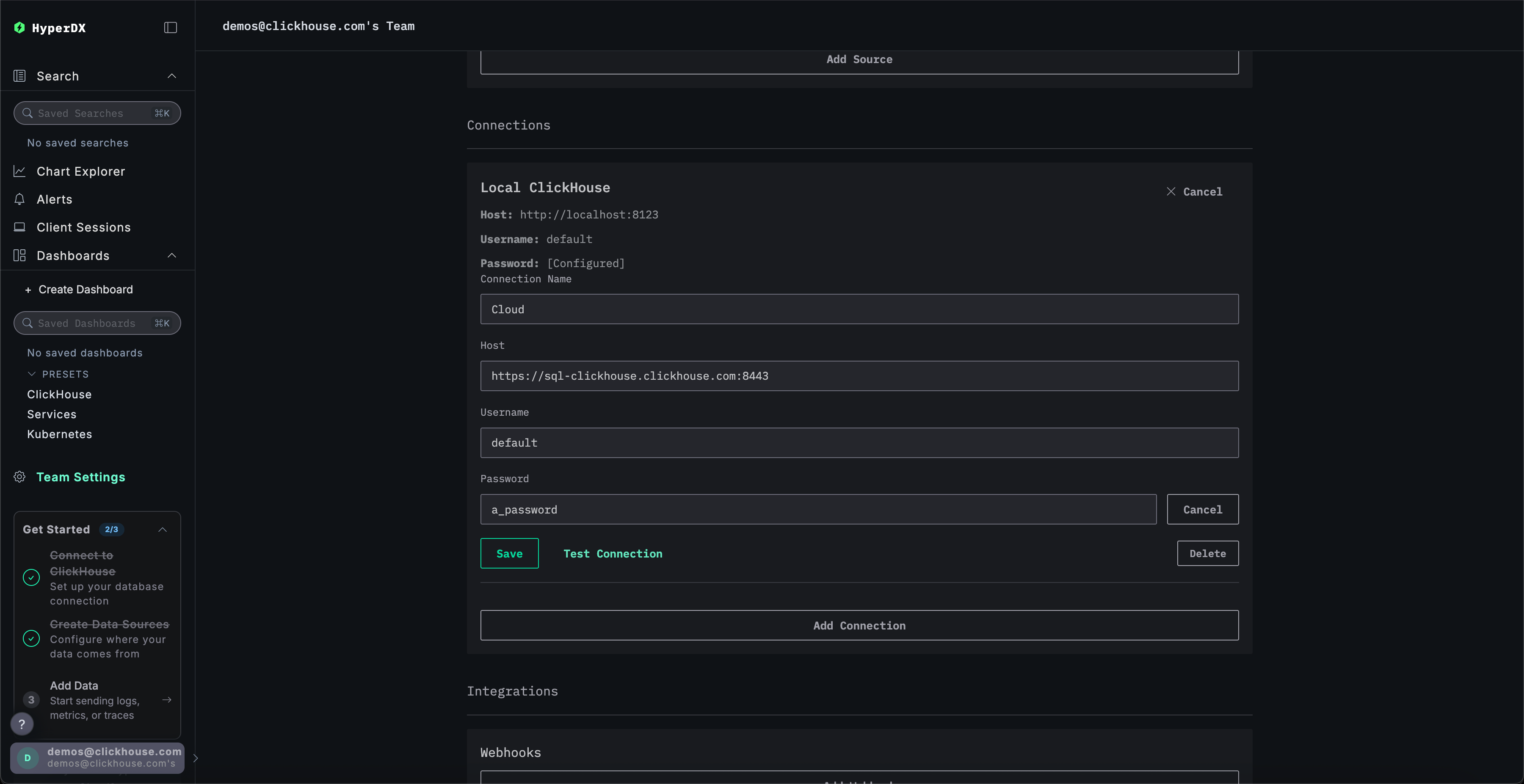Click the sidebar collapse icon near the logo
The height and width of the screenshot is (784, 1524).
click(170, 27)
